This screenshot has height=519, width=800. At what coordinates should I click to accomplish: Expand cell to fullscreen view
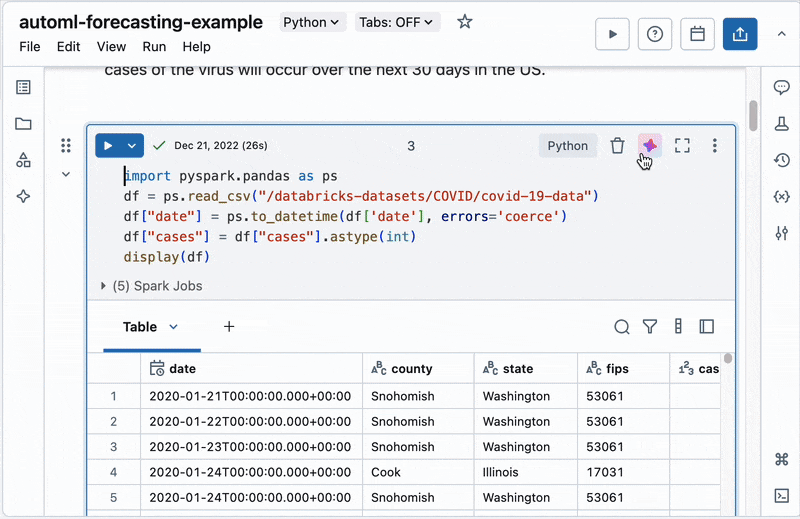(682, 146)
